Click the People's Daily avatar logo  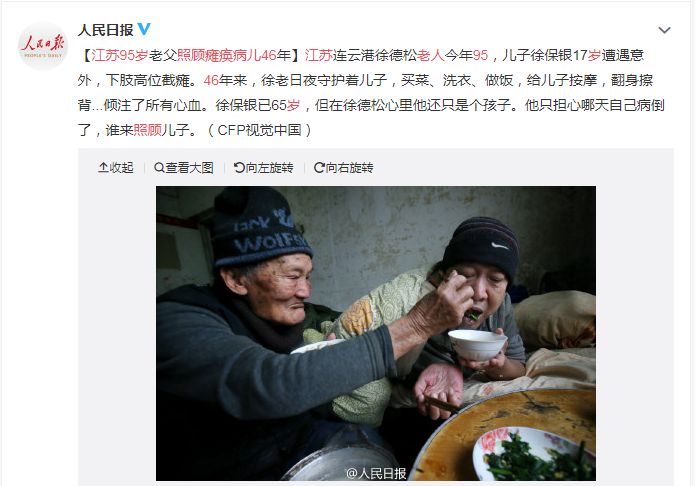43,47
